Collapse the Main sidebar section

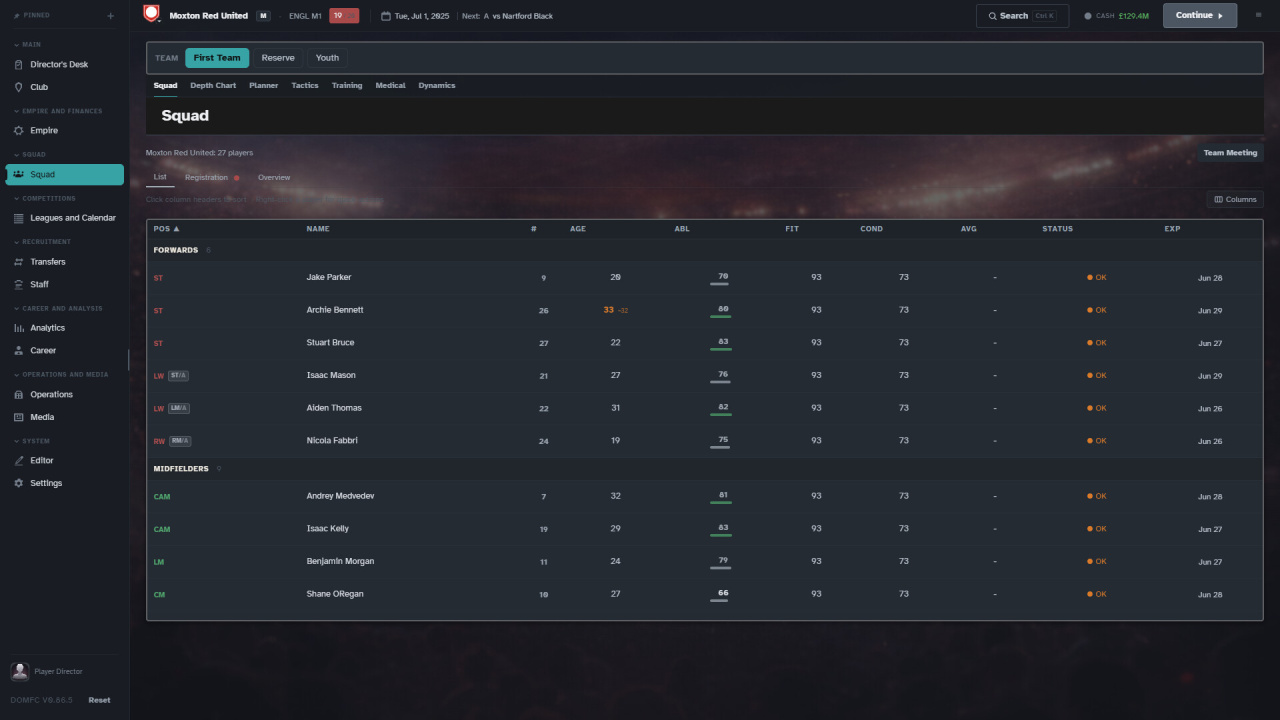coord(28,44)
